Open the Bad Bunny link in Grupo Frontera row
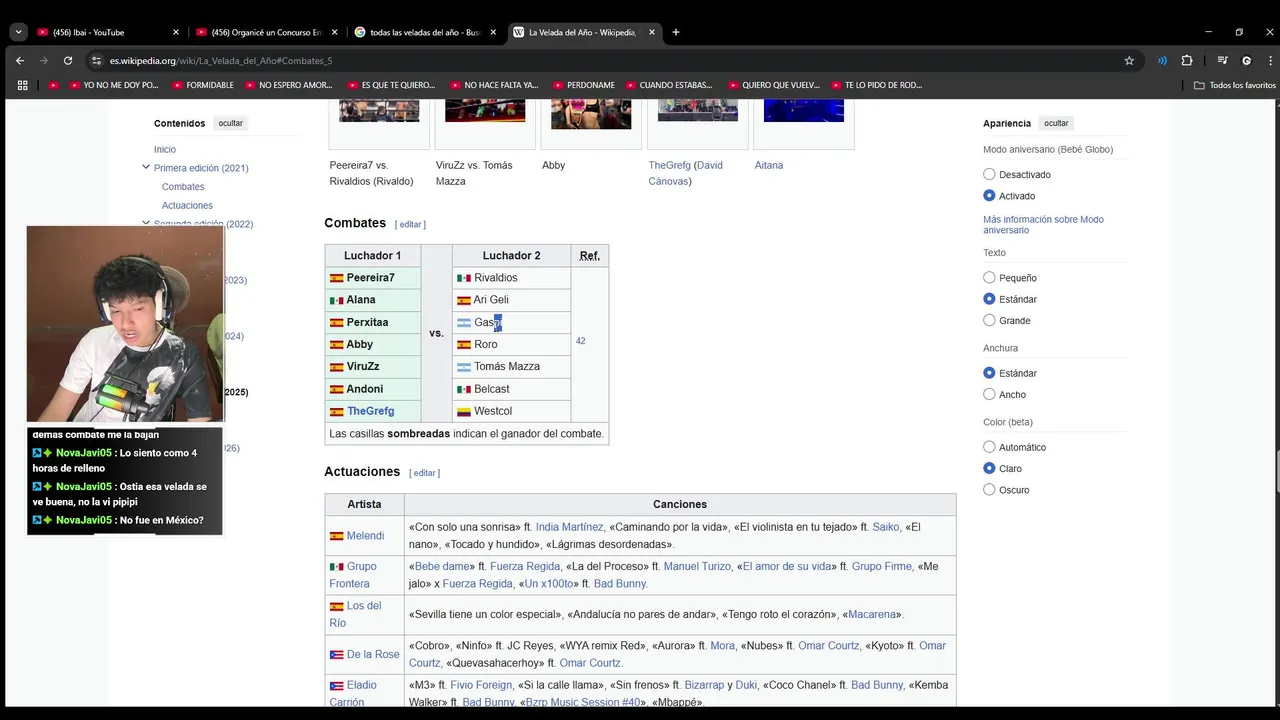Screen dimensions: 1280x720 click(x=620, y=583)
